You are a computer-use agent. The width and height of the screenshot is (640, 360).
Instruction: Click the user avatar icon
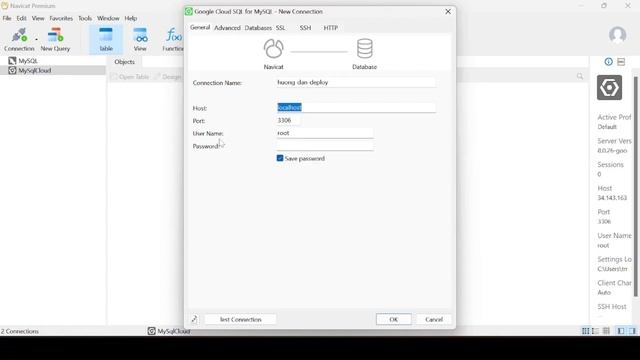point(617,35)
